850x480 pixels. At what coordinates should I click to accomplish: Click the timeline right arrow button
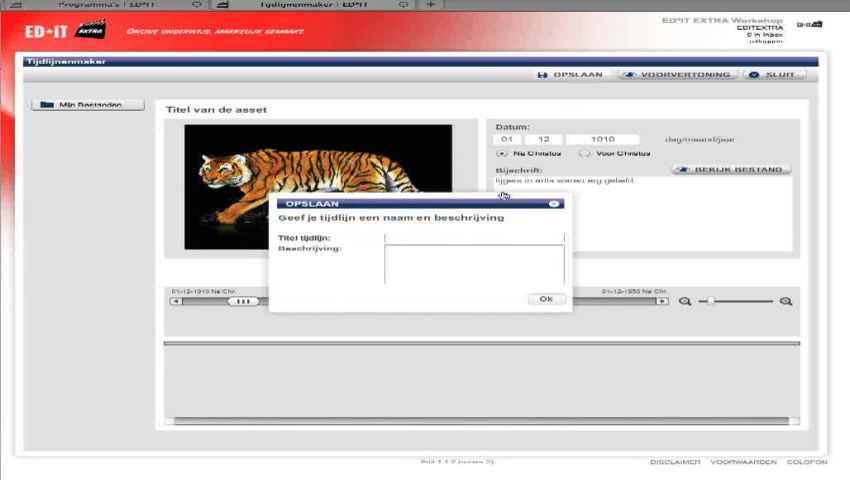tap(662, 301)
